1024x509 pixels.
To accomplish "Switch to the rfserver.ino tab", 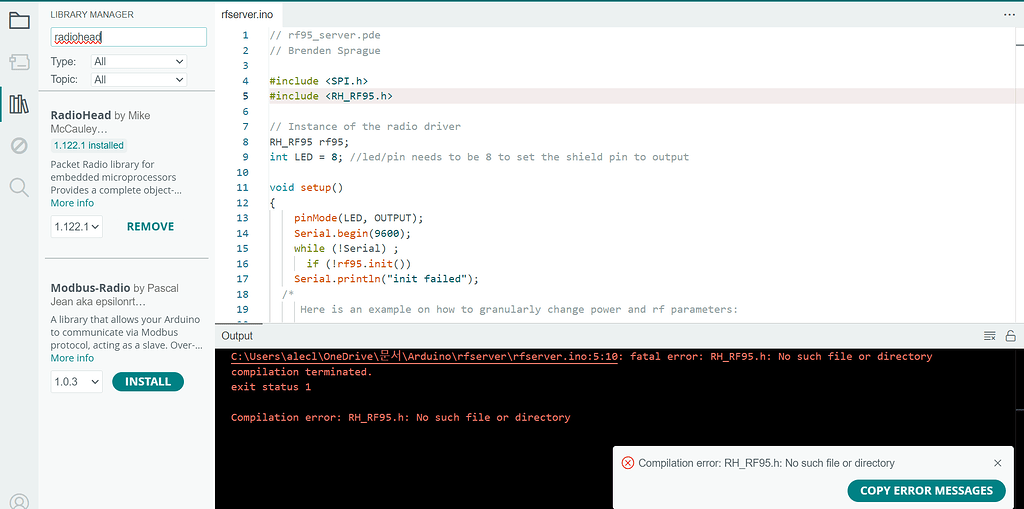I will [248, 14].
